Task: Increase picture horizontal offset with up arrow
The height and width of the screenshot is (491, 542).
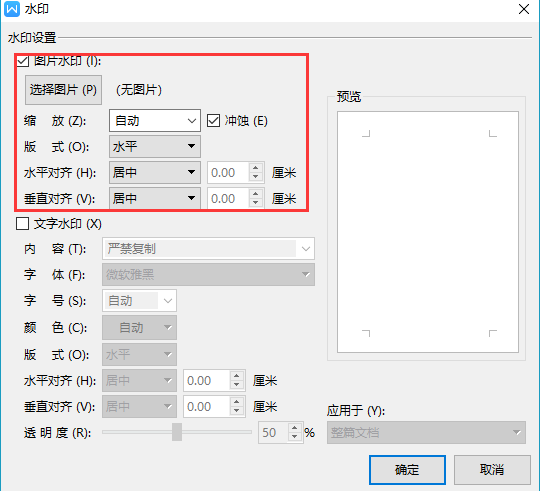Action: click(255, 168)
